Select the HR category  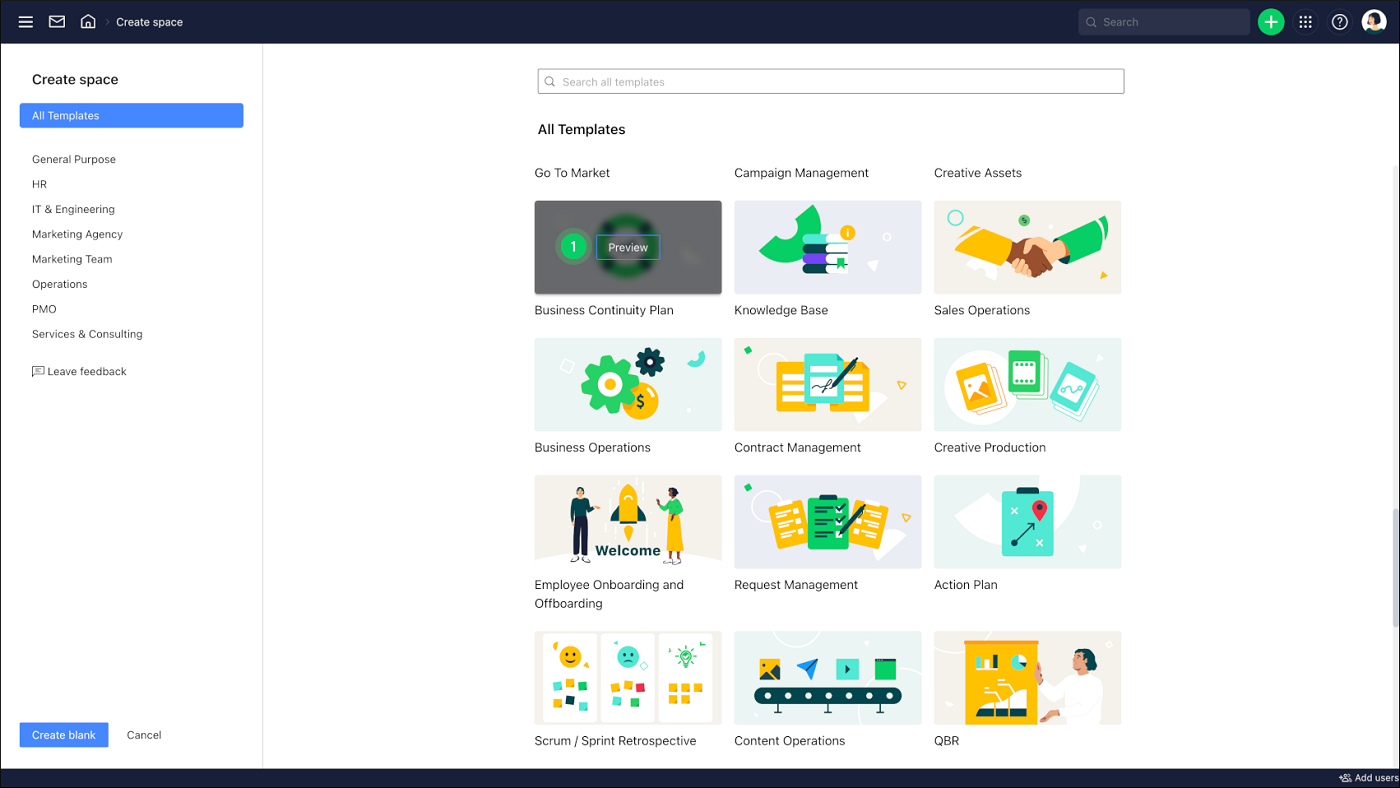pyautogui.click(x=39, y=184)
